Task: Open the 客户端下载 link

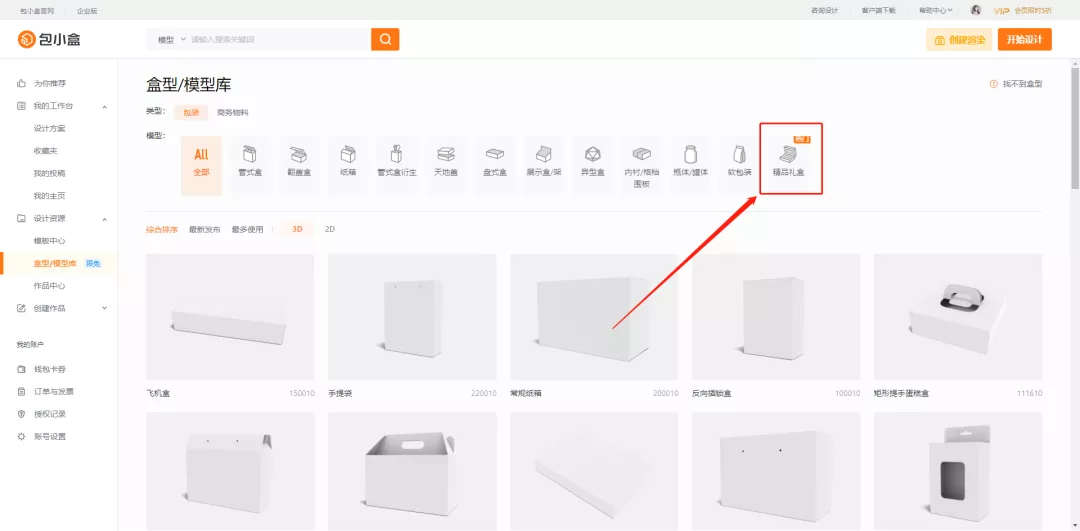Action: 878,10
